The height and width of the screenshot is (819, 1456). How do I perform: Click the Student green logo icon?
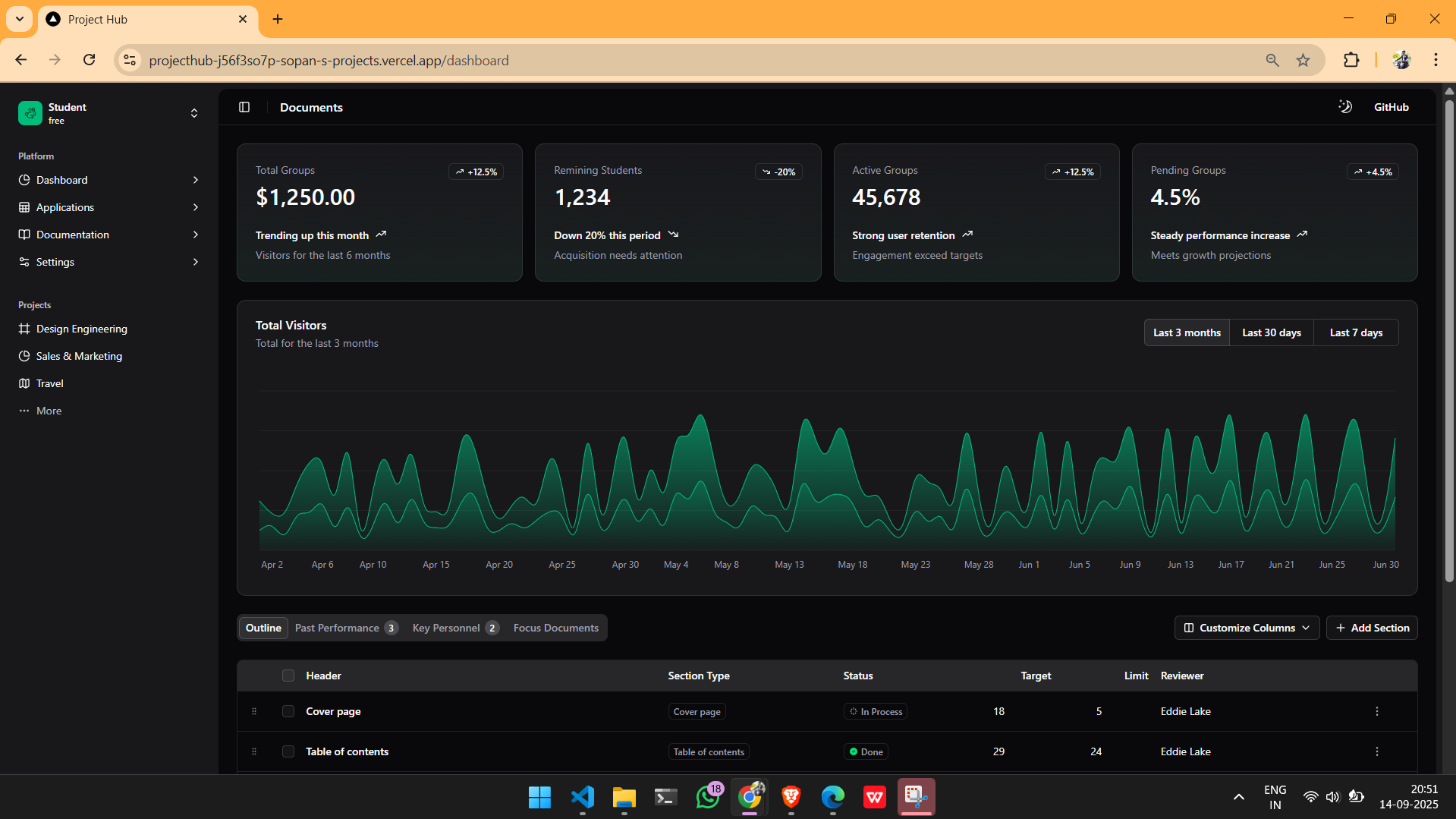coord(30,113)
